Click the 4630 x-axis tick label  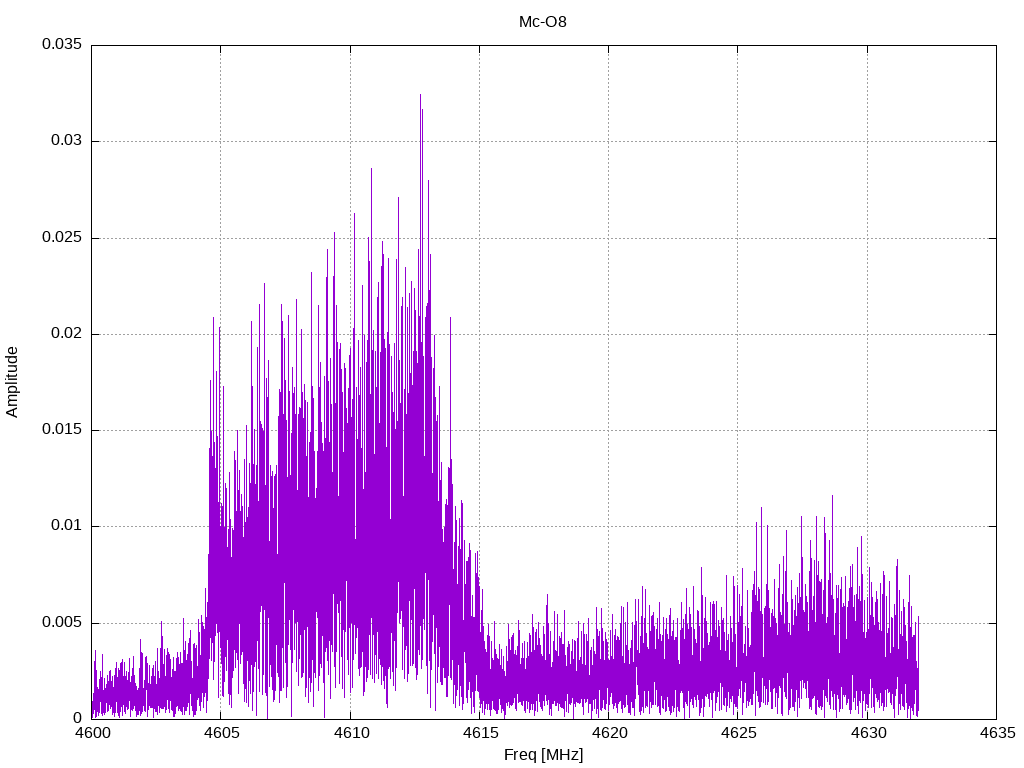click(867, 733)
